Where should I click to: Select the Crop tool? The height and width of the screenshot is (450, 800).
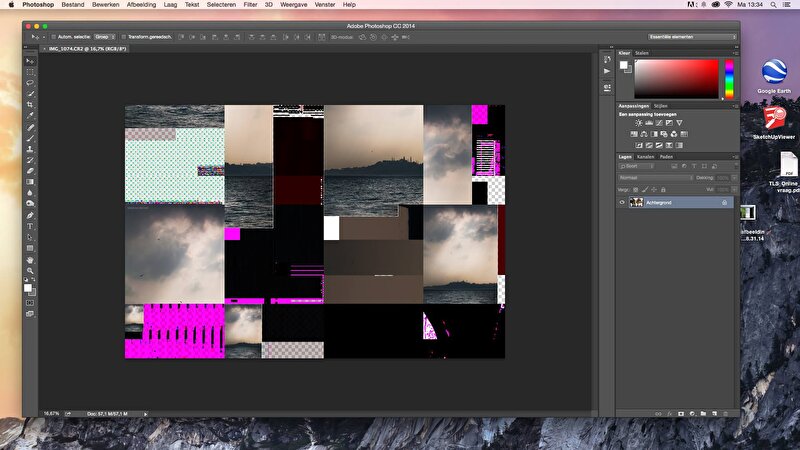[x=30, y=105]
